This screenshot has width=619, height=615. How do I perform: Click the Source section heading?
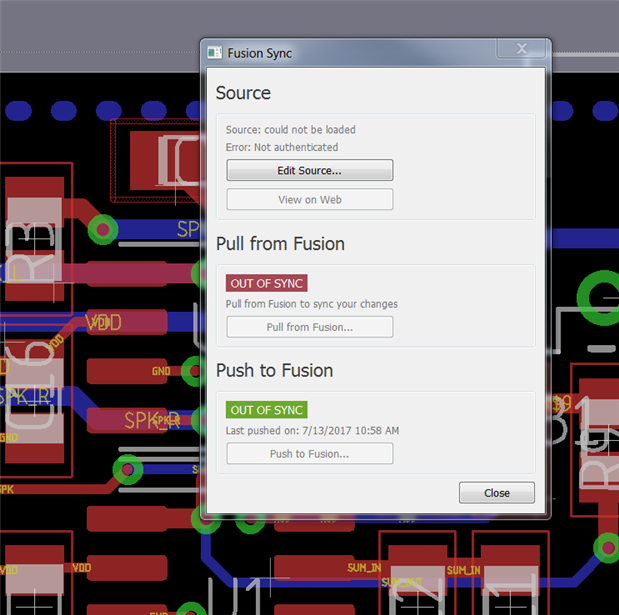(243, 93)
